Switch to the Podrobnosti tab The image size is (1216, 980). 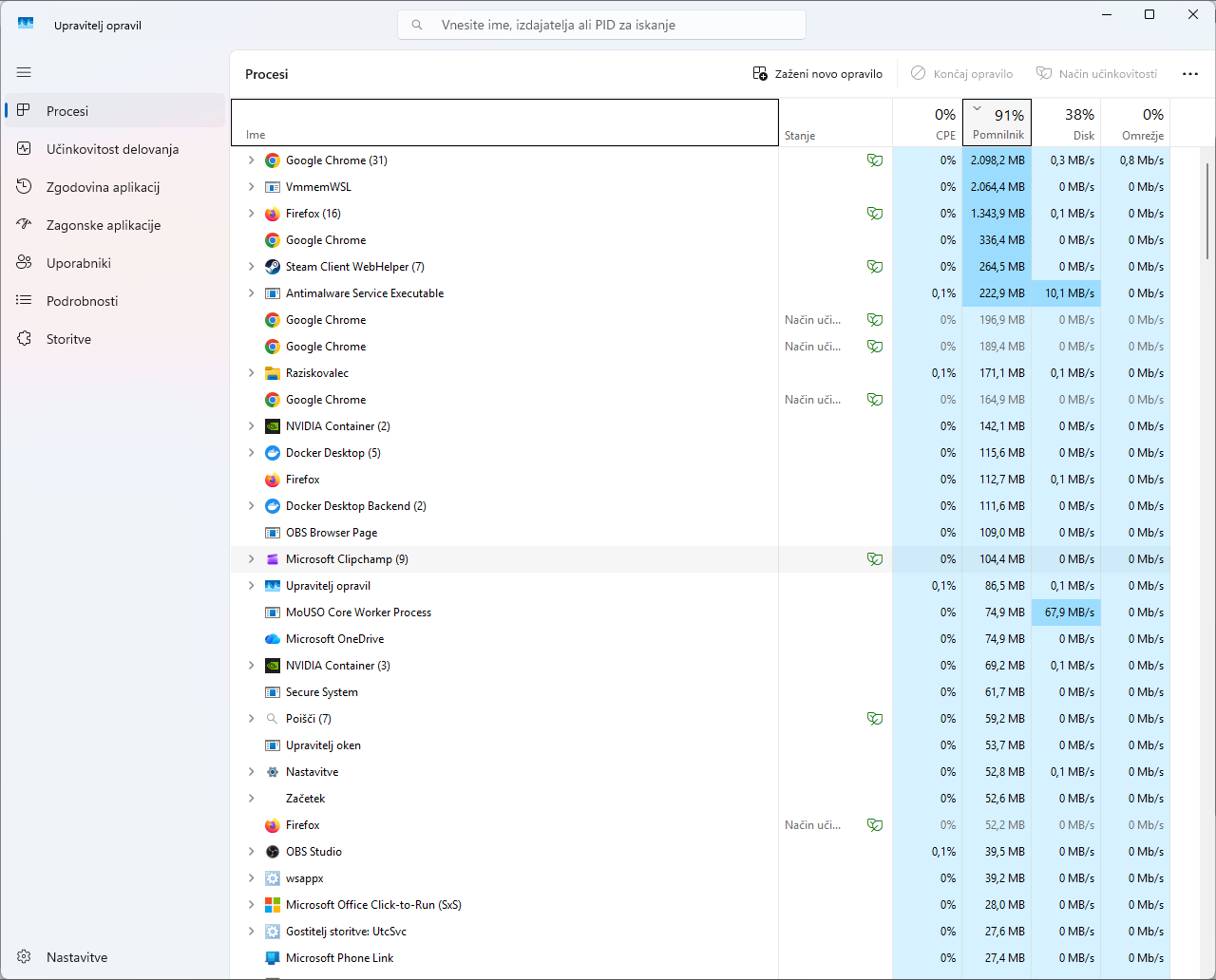click(x=115, y=301)
